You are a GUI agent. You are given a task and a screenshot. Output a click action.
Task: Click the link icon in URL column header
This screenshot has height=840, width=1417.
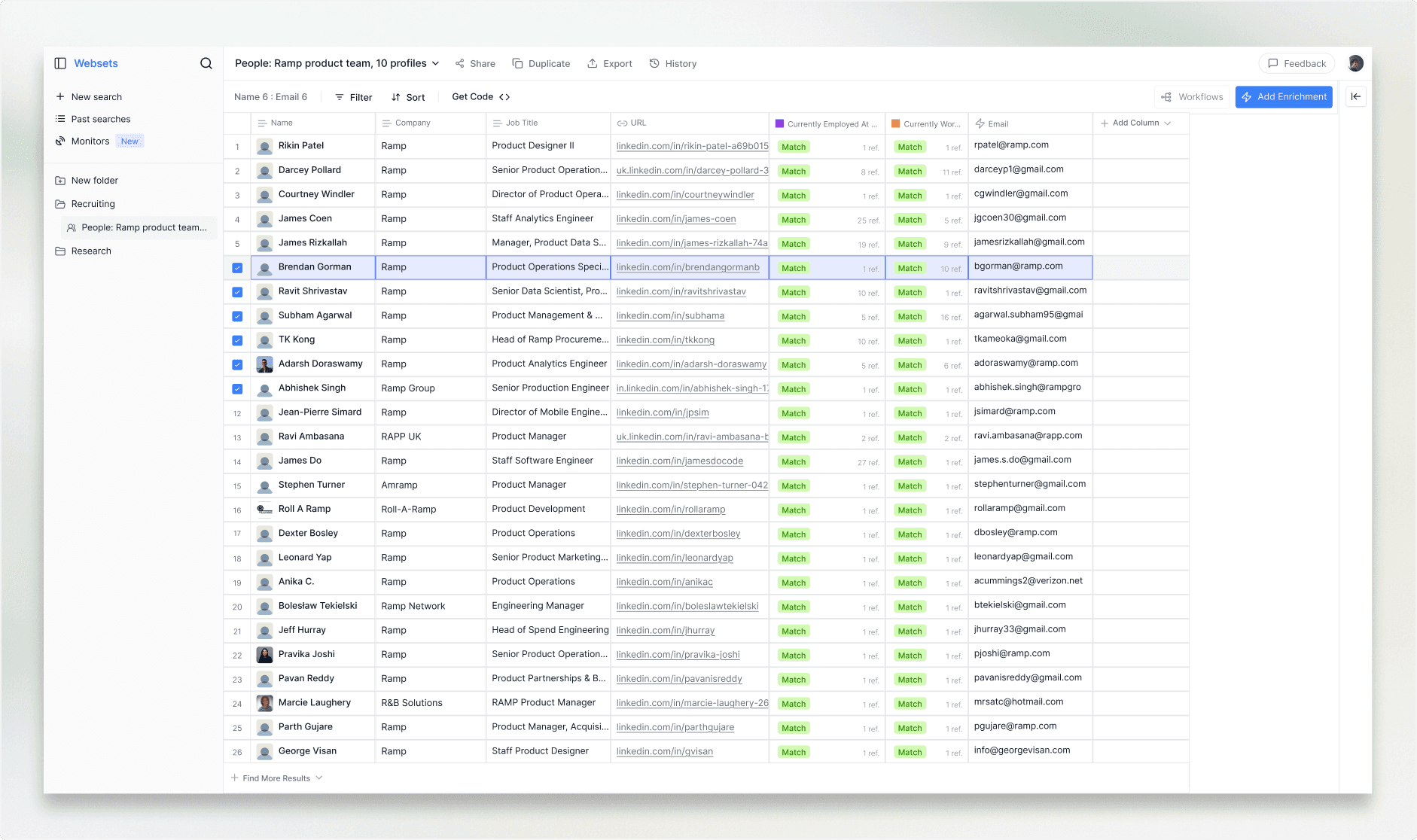pyautogui.click(x=622, y=123)
